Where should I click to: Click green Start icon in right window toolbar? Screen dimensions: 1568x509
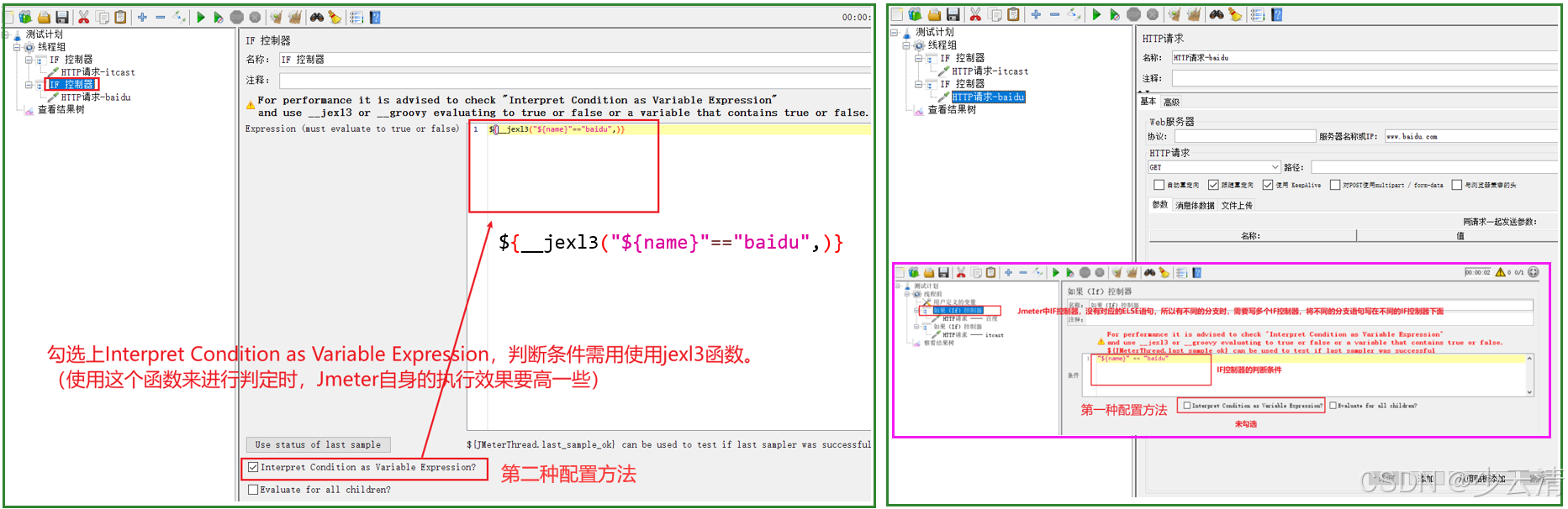click(x=1096, y=14)
